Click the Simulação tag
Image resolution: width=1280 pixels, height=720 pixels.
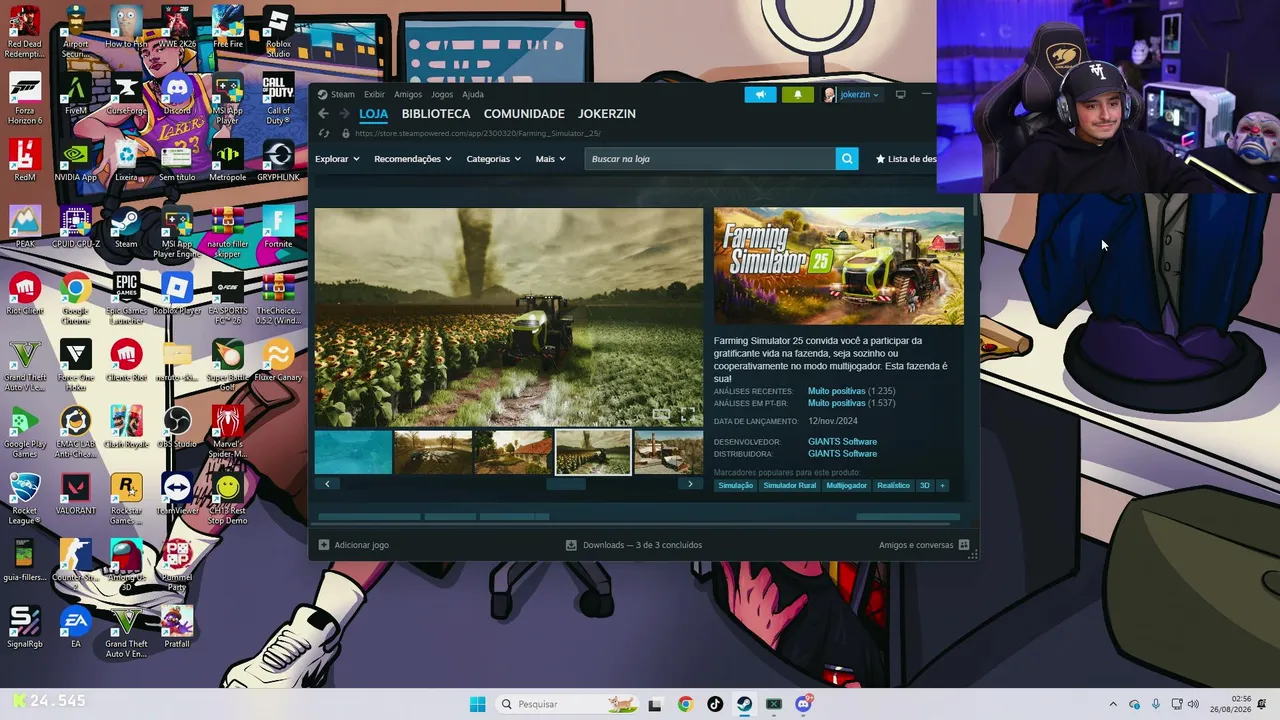[x=735, y=486]
